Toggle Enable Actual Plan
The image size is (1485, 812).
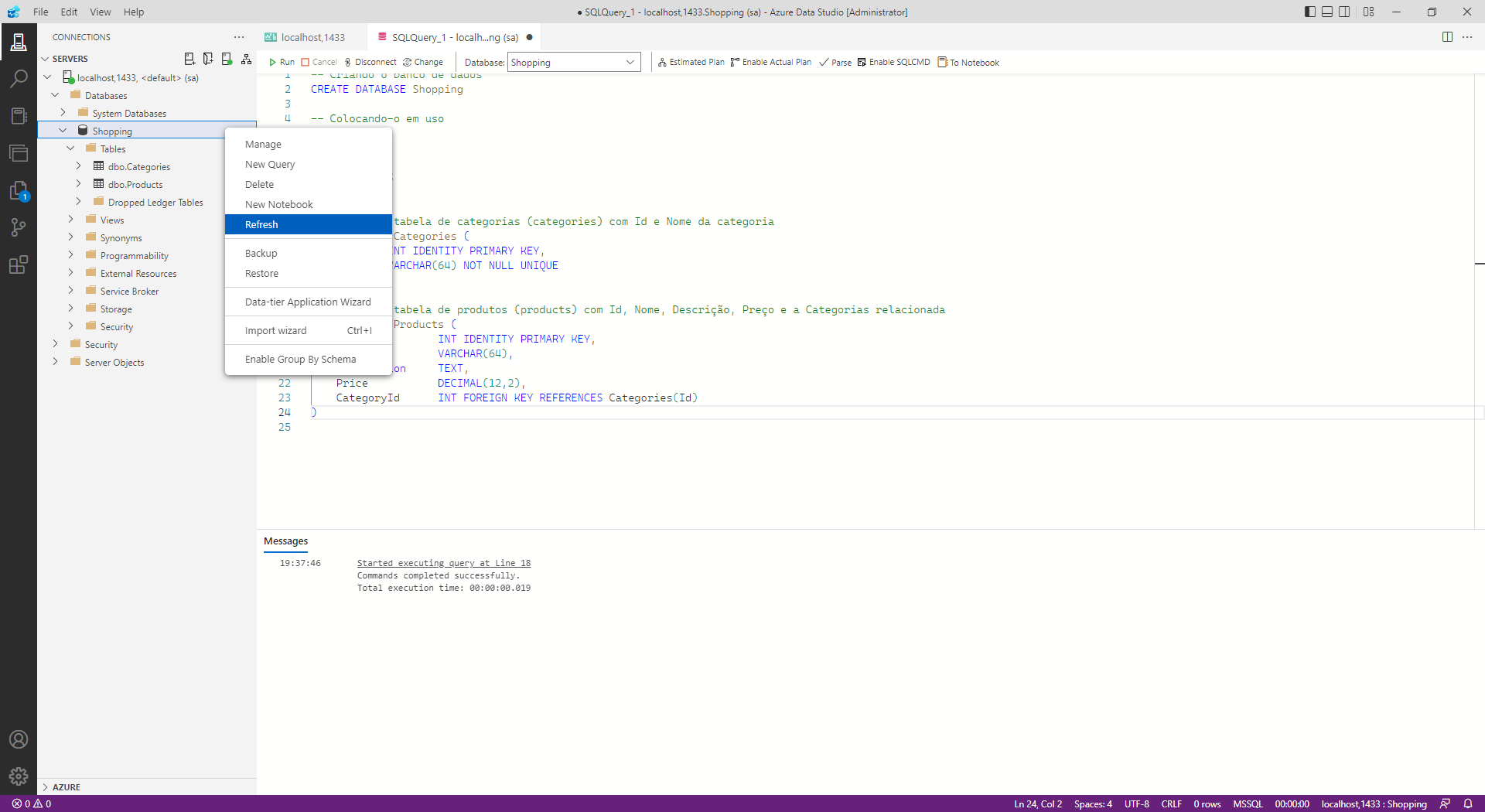click(x=771, y=62)
